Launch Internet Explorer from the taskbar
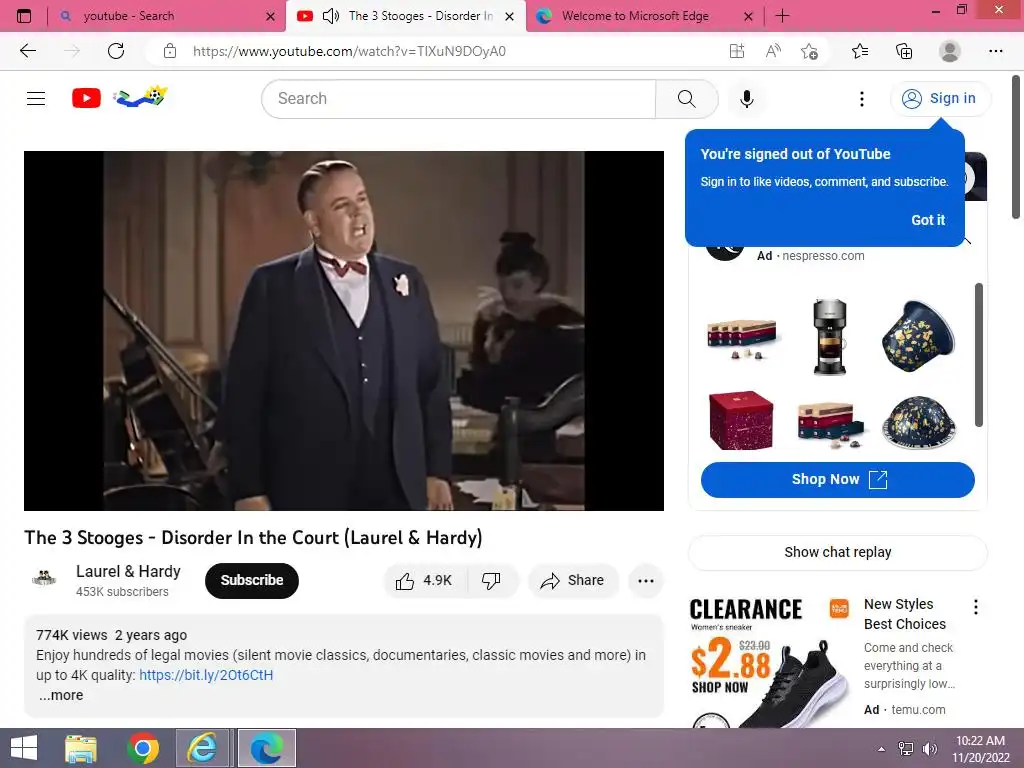 tap(202, 748)
